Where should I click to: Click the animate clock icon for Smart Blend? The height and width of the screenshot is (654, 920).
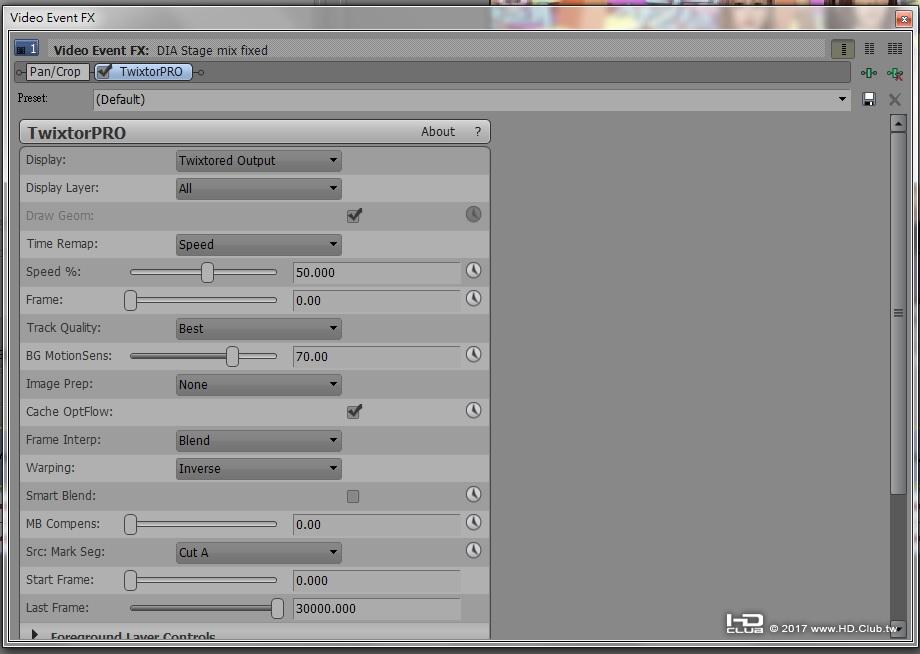[x=473, y=494]
